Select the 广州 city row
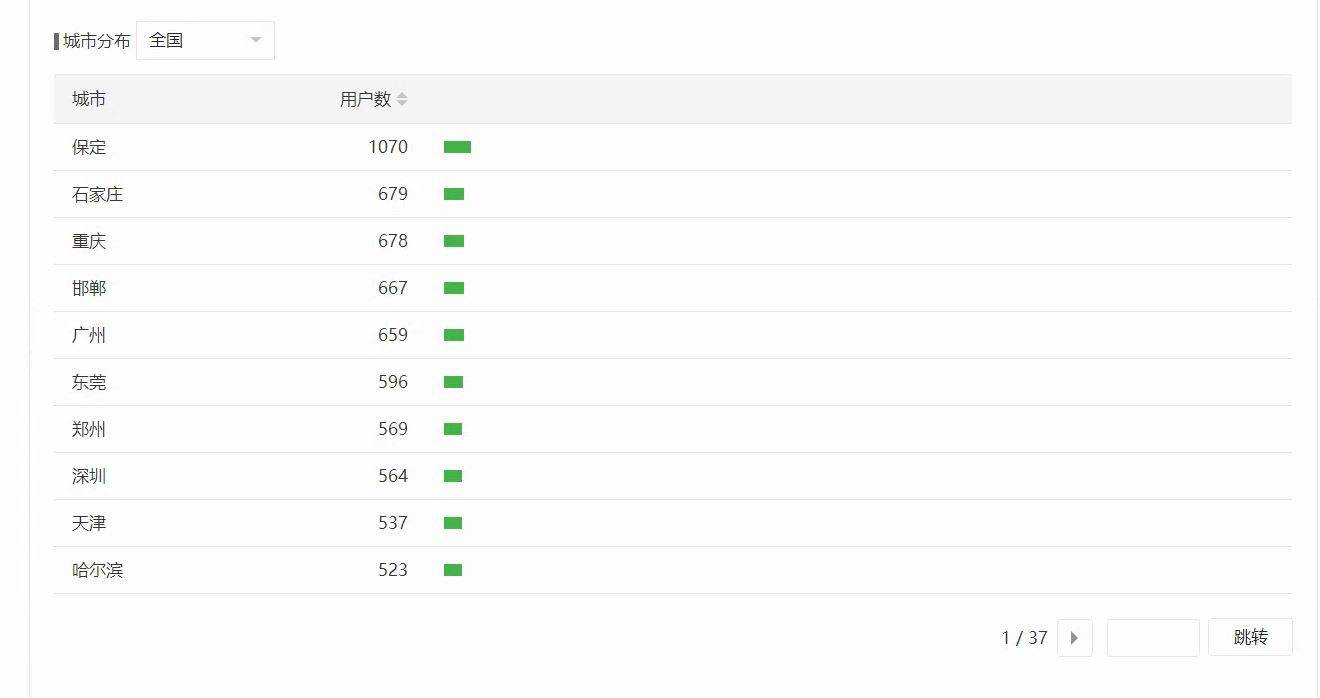Viewport: 1320px width, 698px height. pos(672,335)
